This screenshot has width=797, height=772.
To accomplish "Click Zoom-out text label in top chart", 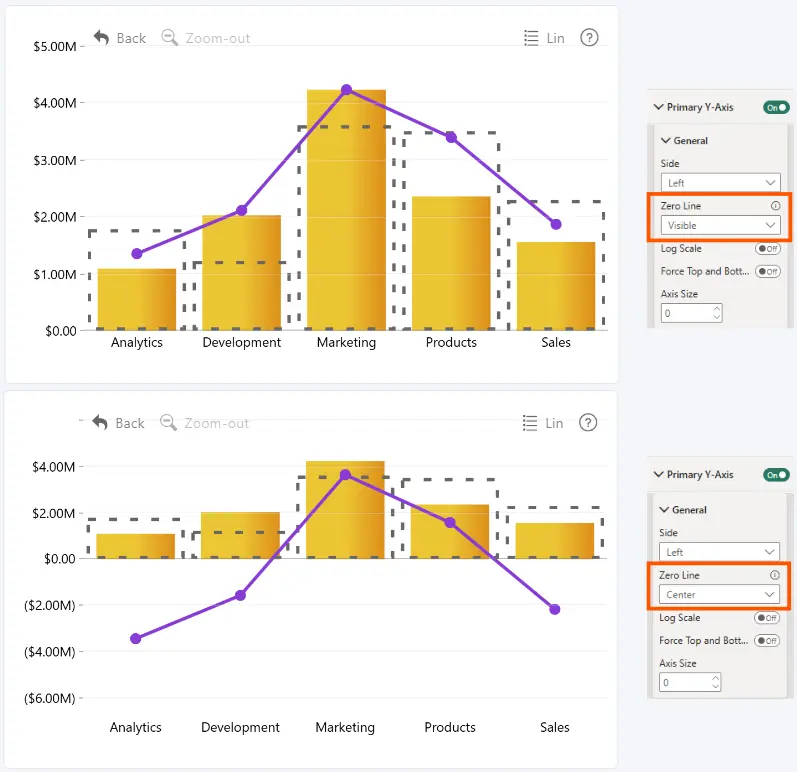I will click(218, 38).
